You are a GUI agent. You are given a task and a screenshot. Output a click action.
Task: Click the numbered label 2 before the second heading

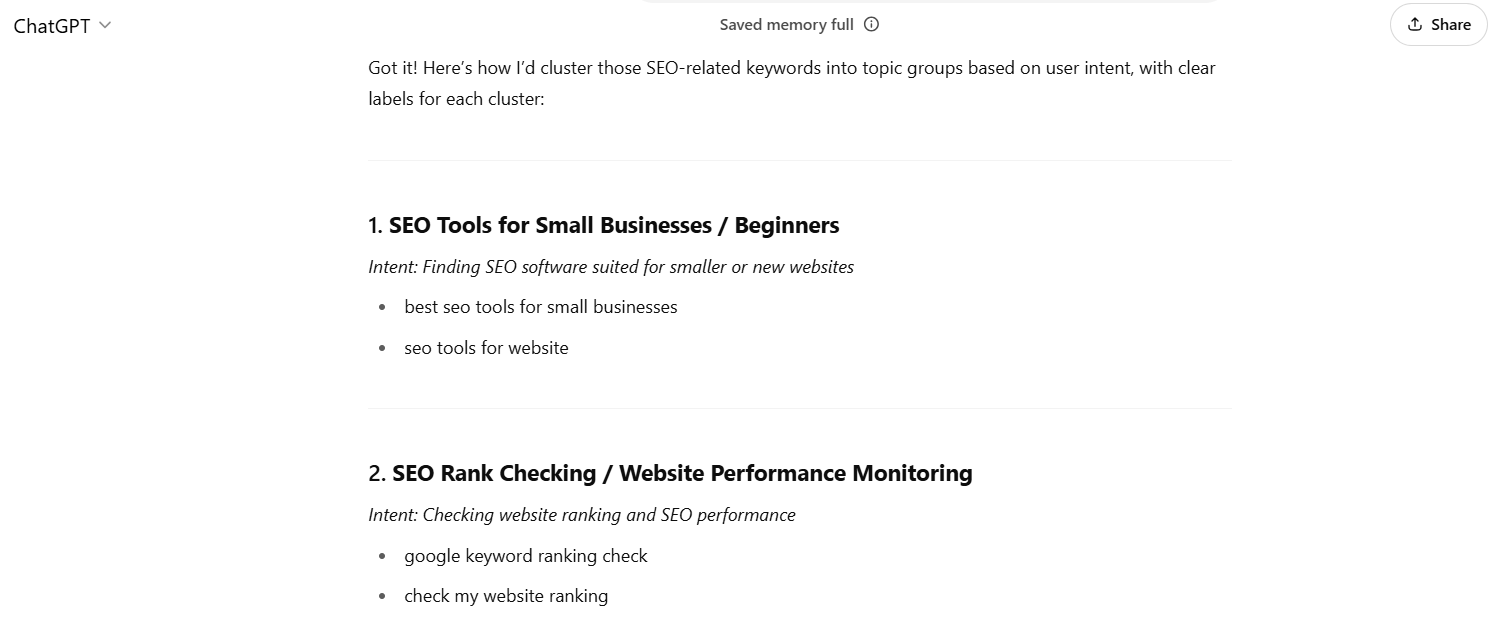point(375,473)
